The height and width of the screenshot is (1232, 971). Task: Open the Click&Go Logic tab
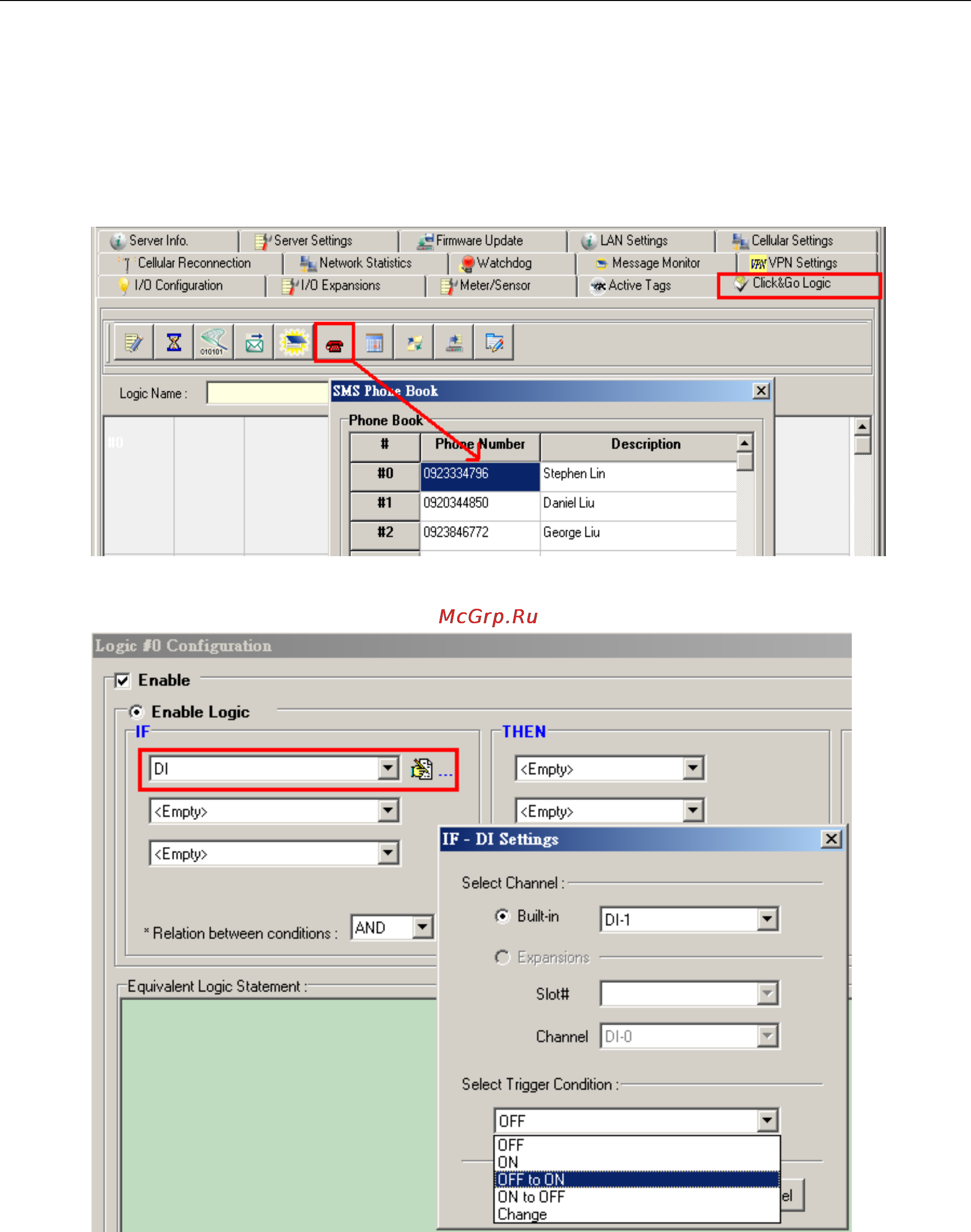[x=799, y=285]
